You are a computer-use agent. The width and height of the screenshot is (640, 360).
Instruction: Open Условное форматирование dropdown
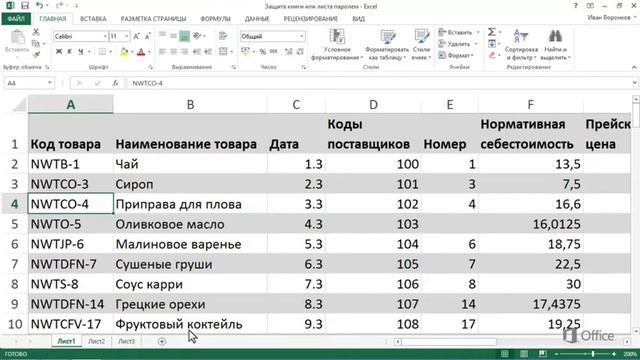click(337, 45)
